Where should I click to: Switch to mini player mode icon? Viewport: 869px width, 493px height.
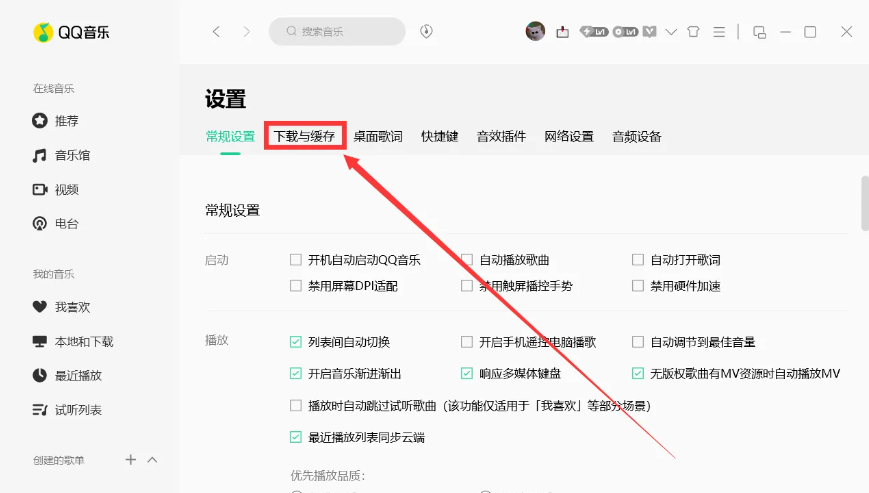pyautogui.click(x=759, y=31)
